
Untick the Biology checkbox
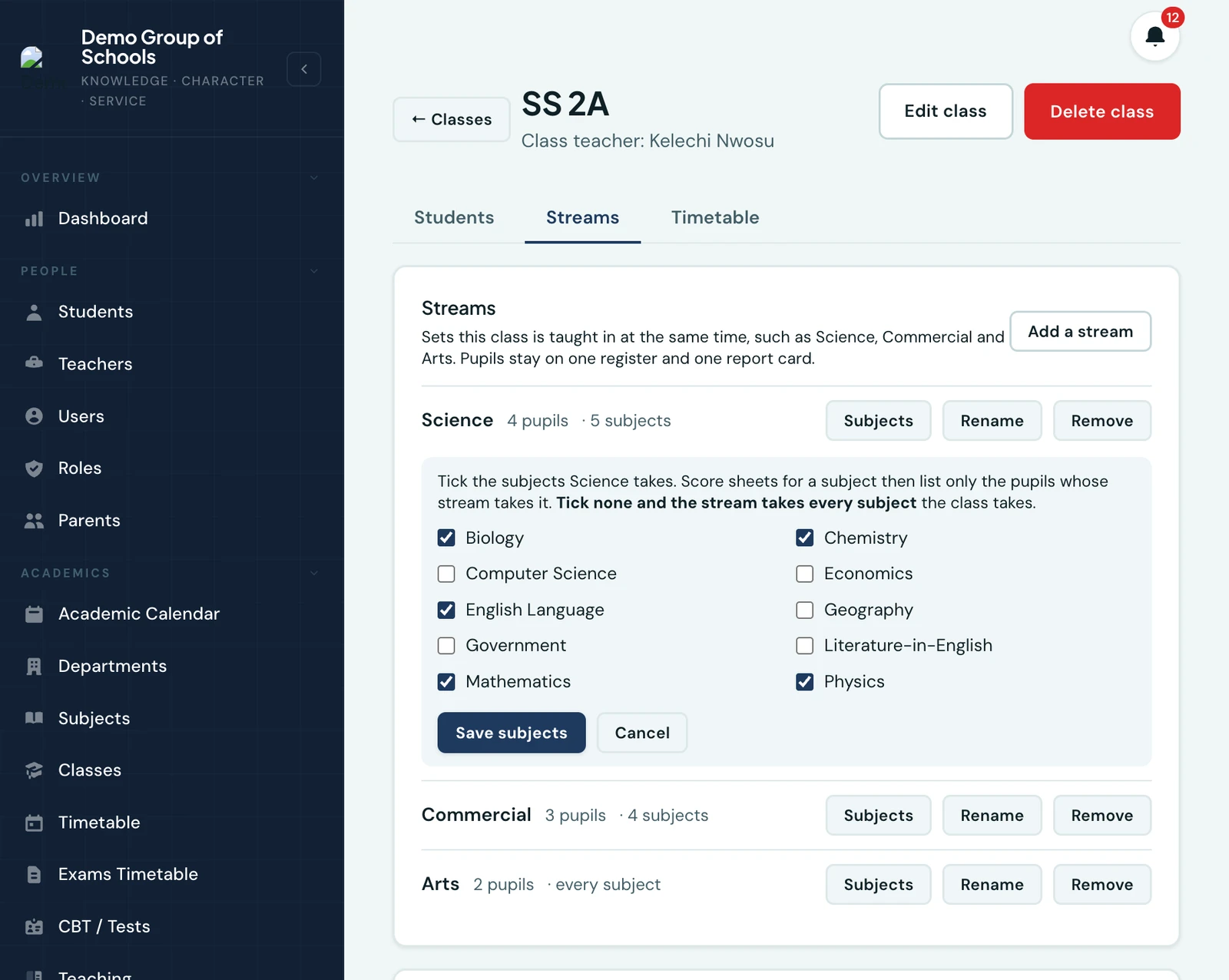tap(446, 538)
